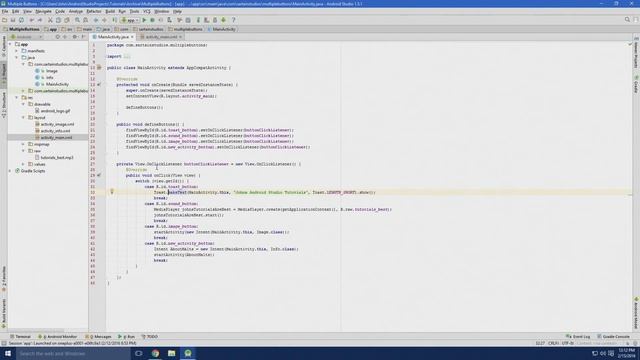Open the Messages tool window
640x360 pixels.
(x=98, y=337)
